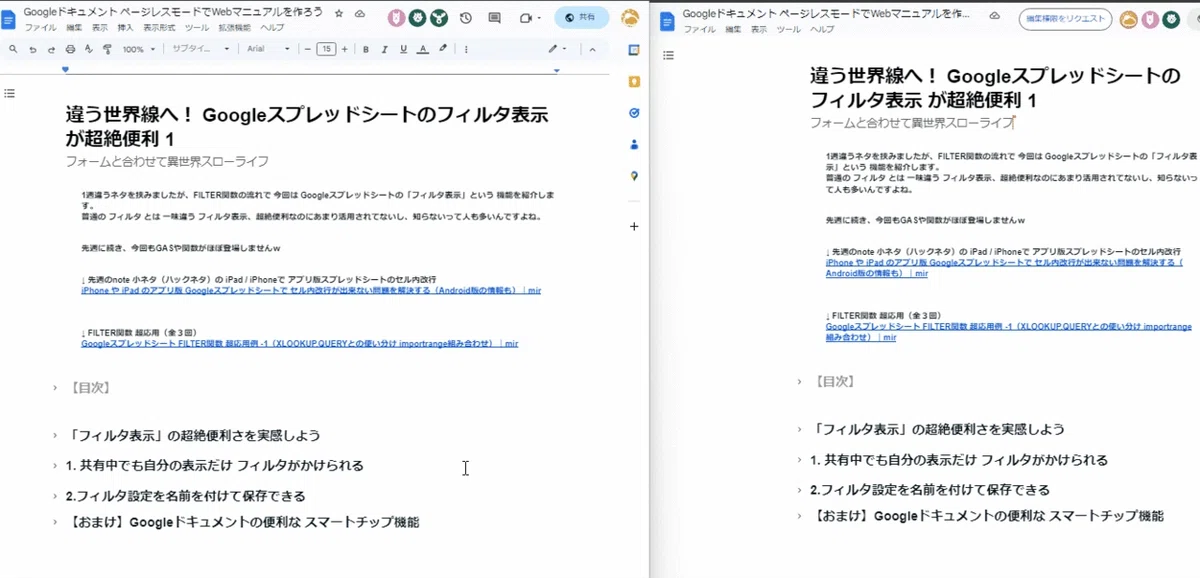Expand 「フィルタ表示」の超絶便利さ heading in left document
The height and width of the screenshot is (578, 1200).
[56, 435]
